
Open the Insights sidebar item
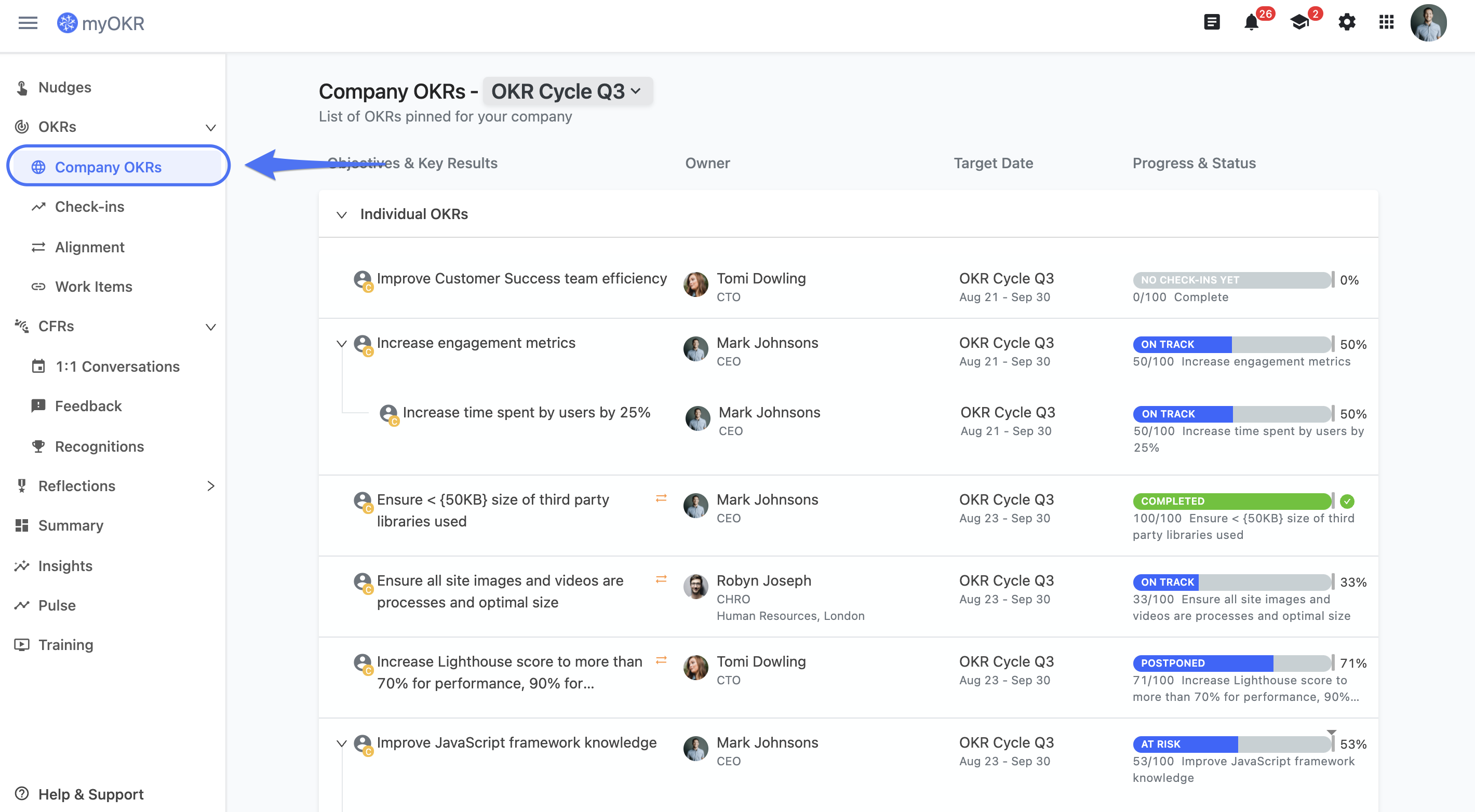[65, 566]
